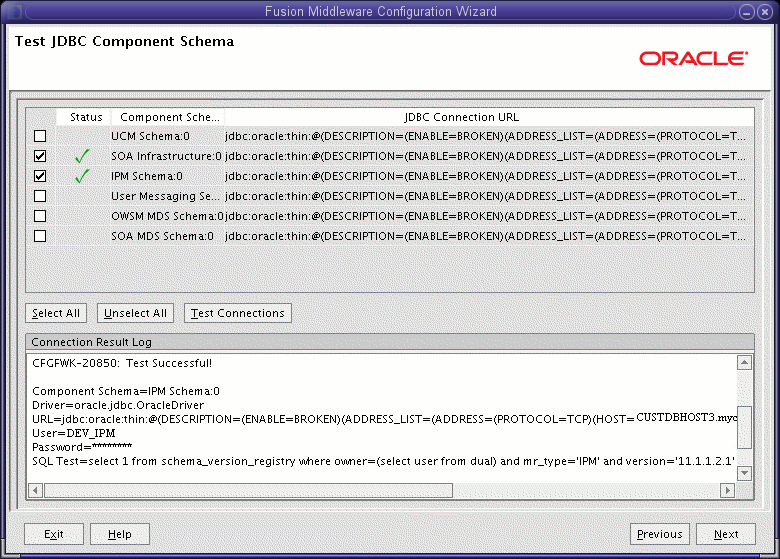Uncheck the IPM Schema:0 checkbox
The image size is (780, 559).
pyautogui.click(x=40, y=176)
